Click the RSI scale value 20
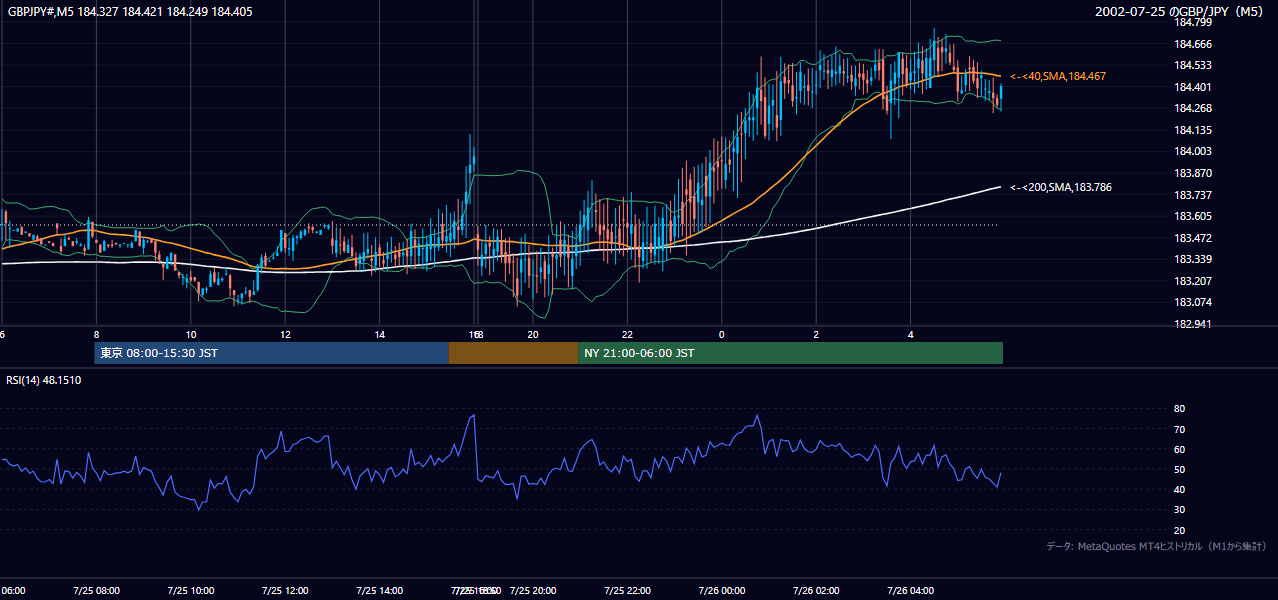1278x600 pixels. tap(1179, 530)
